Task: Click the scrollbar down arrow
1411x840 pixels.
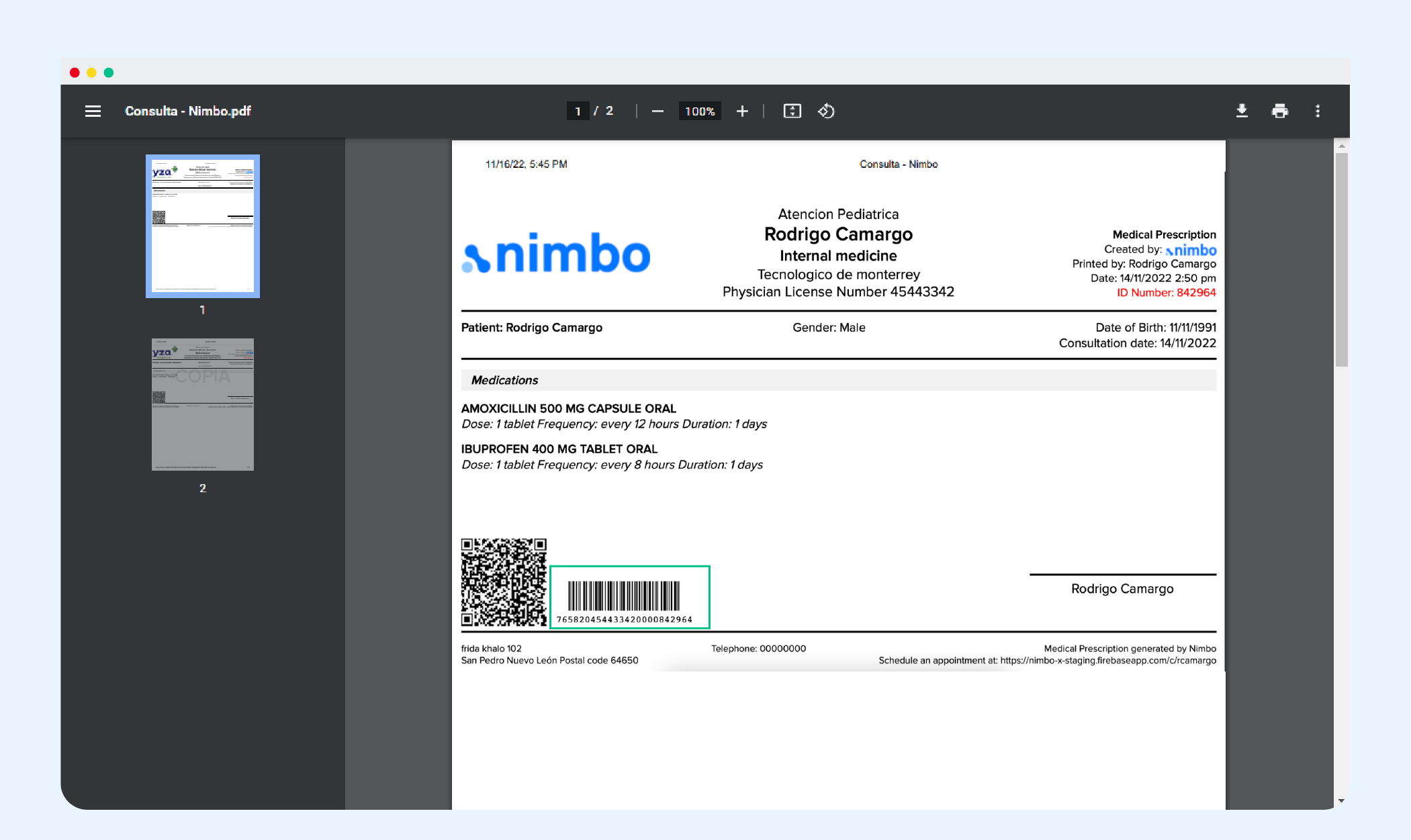Action: pos(1341,800)
